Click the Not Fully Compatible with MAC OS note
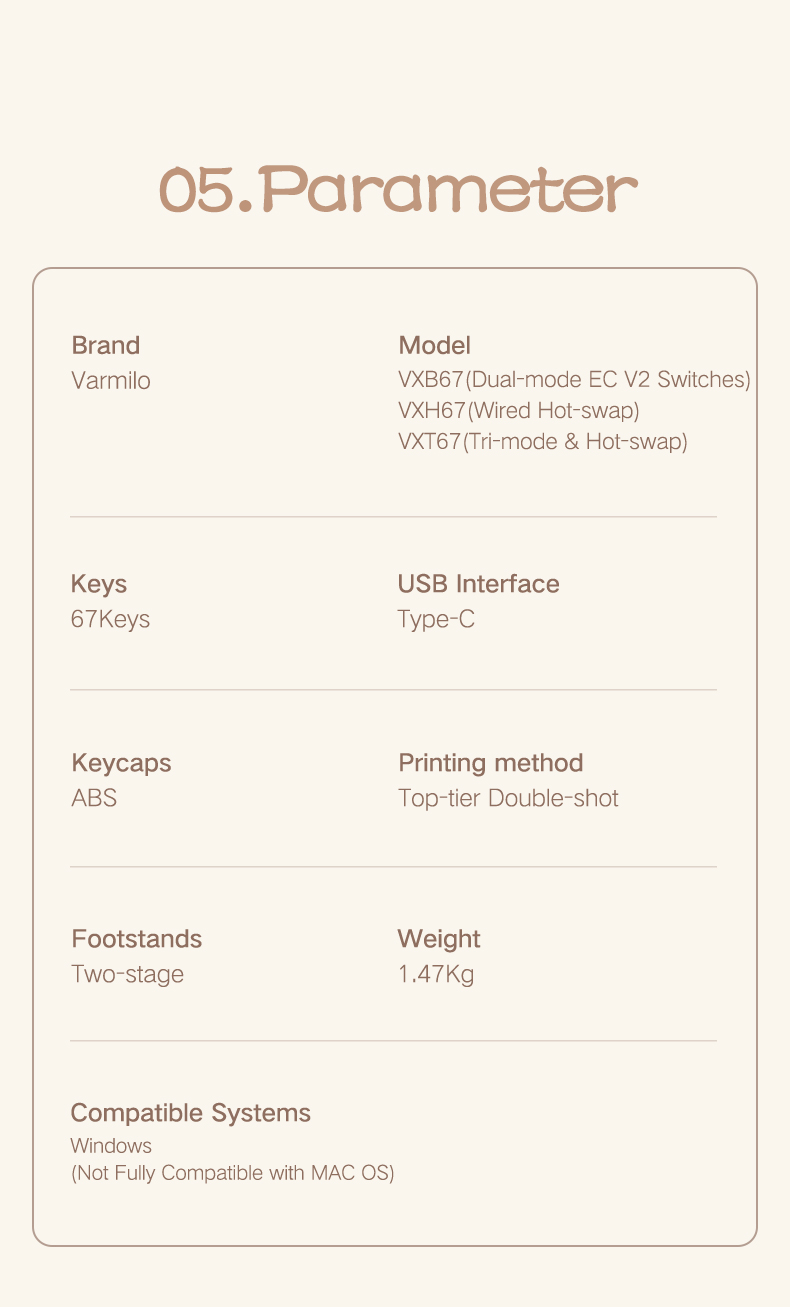The image size is (790, 1307). click(232, 1173)
